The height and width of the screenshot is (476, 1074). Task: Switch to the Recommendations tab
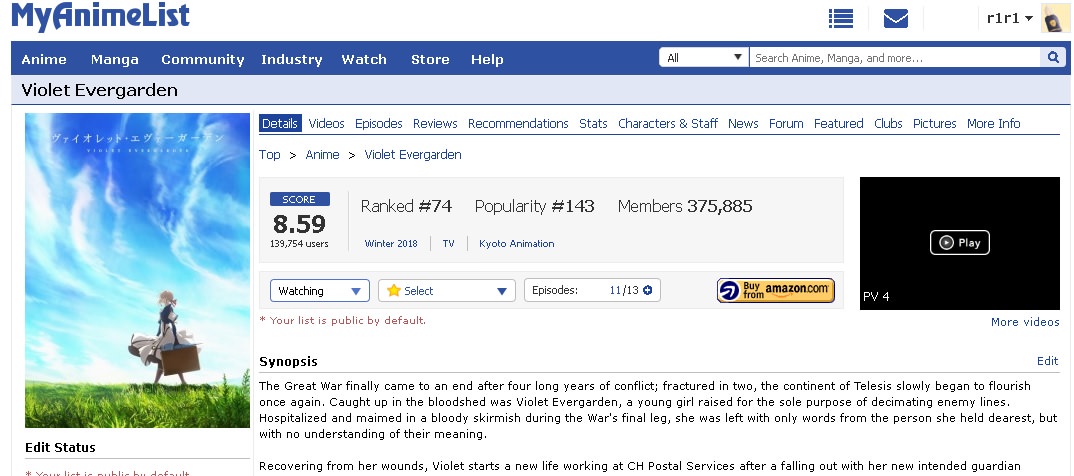[519, 123]
